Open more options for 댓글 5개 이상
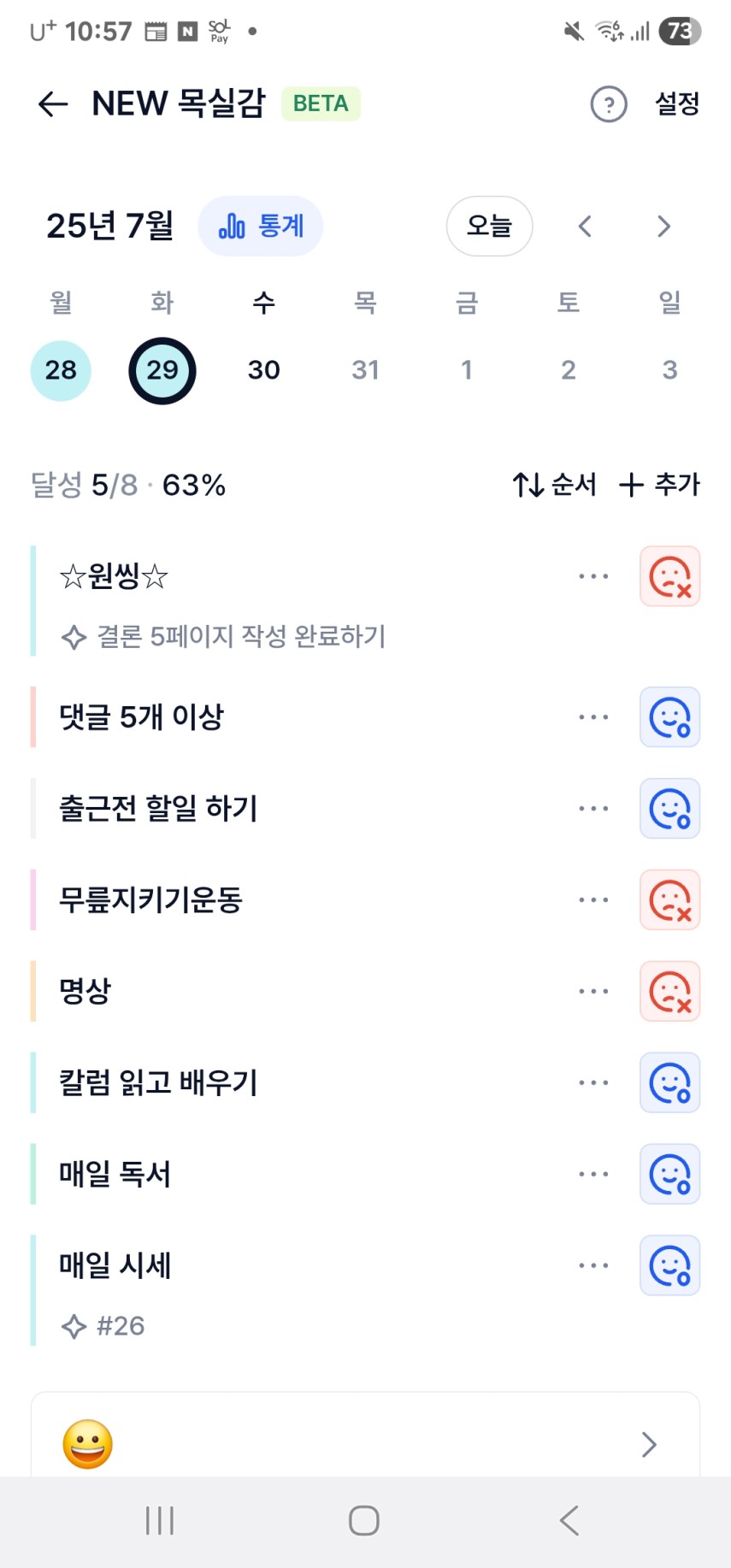The image size is (731, 1568). tap(593, 717)
